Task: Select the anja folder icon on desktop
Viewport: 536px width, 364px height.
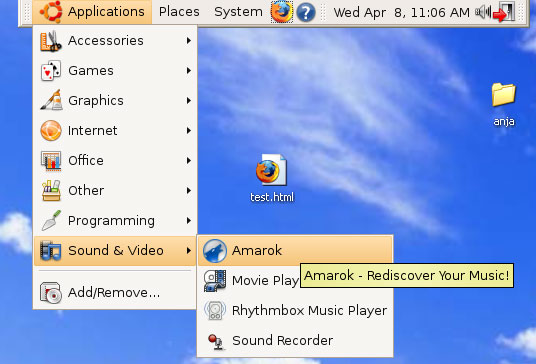Action: pos(504,94)
